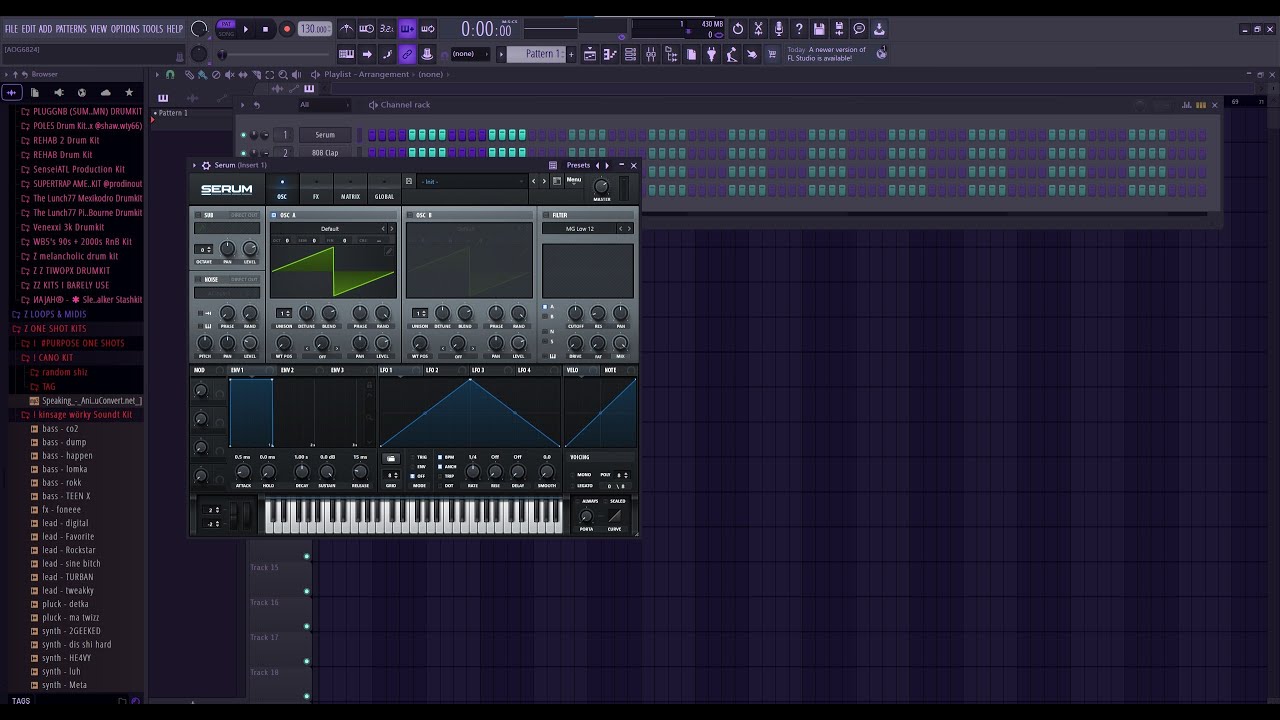Select the Serum channel button in Channel rack
The image size is (1280, 720).
pyautogui.click(x=325, y=135)
